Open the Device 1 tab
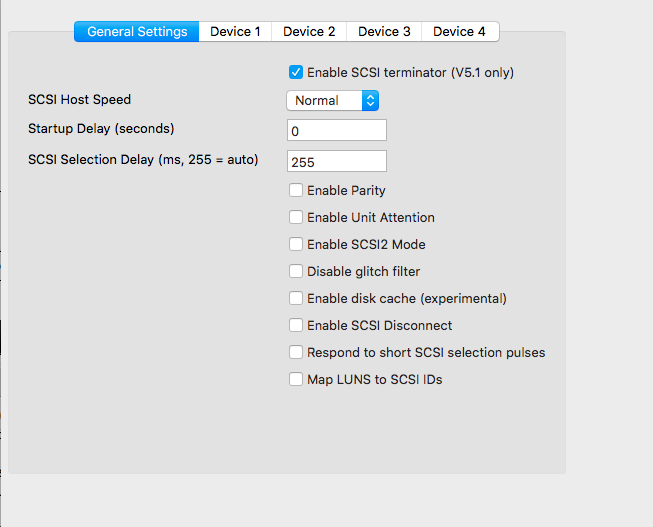Screen dimensions: 653x527 point(235,31)
